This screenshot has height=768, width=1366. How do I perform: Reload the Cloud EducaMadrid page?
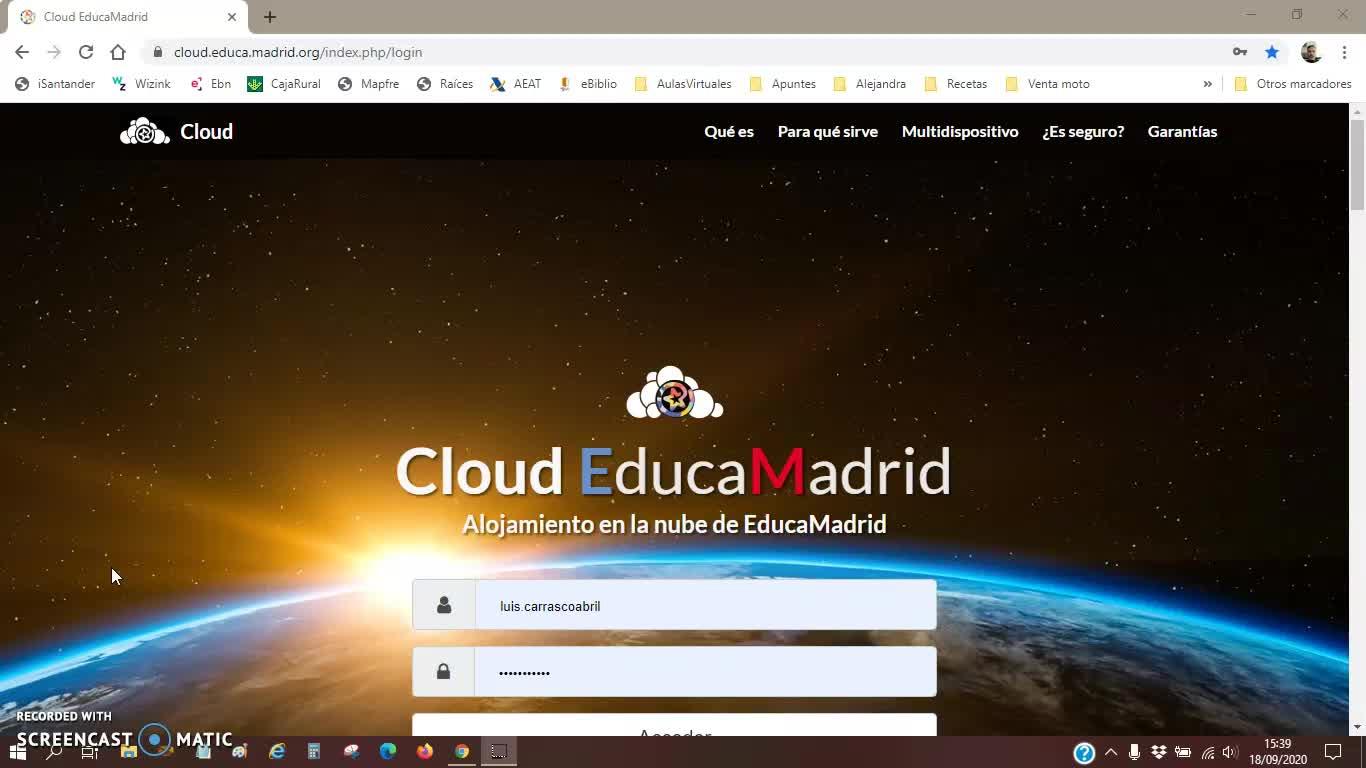click(x=86, y=52)
